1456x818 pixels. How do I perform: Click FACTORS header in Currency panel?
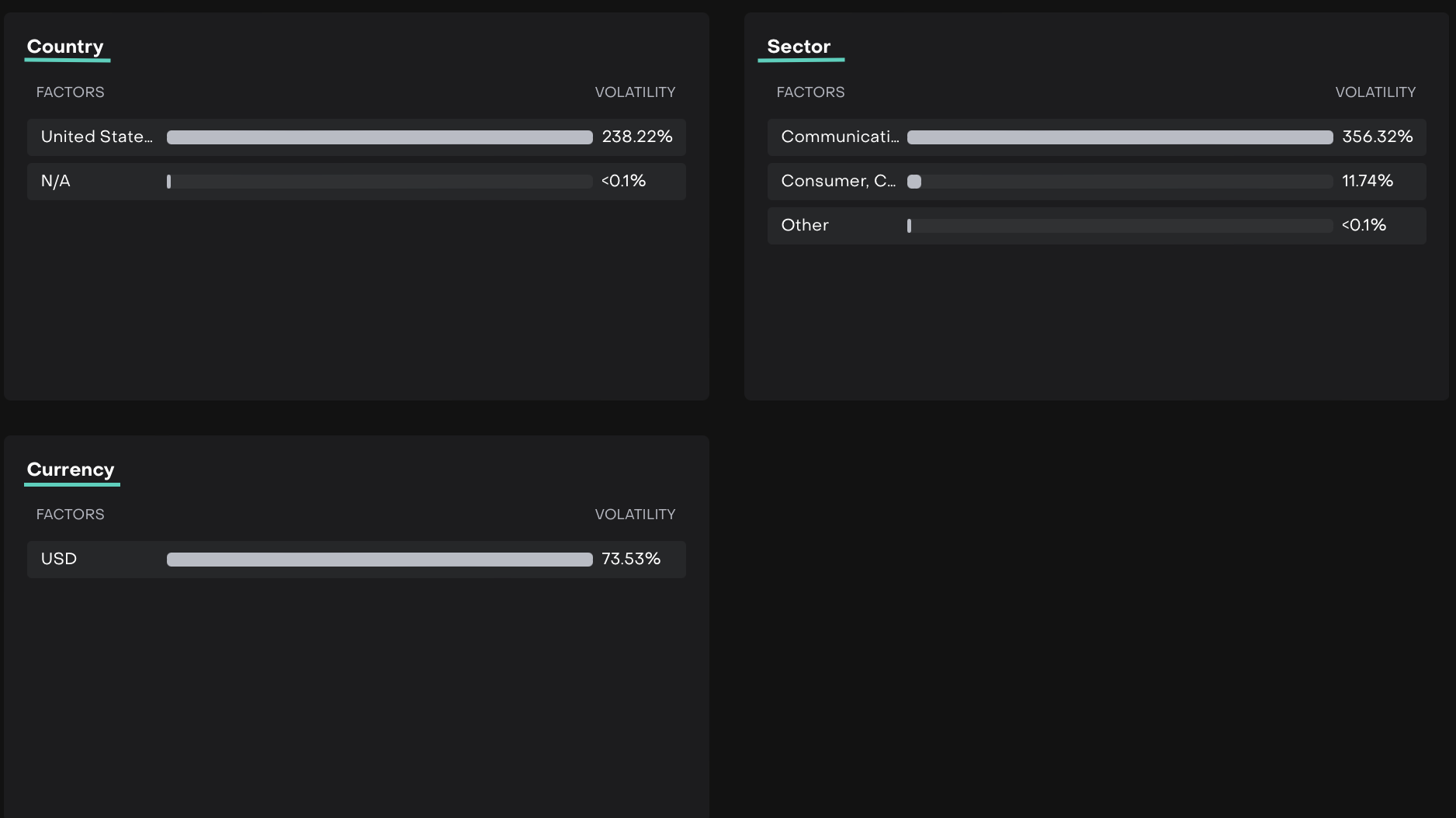click(x=70, y=515)
